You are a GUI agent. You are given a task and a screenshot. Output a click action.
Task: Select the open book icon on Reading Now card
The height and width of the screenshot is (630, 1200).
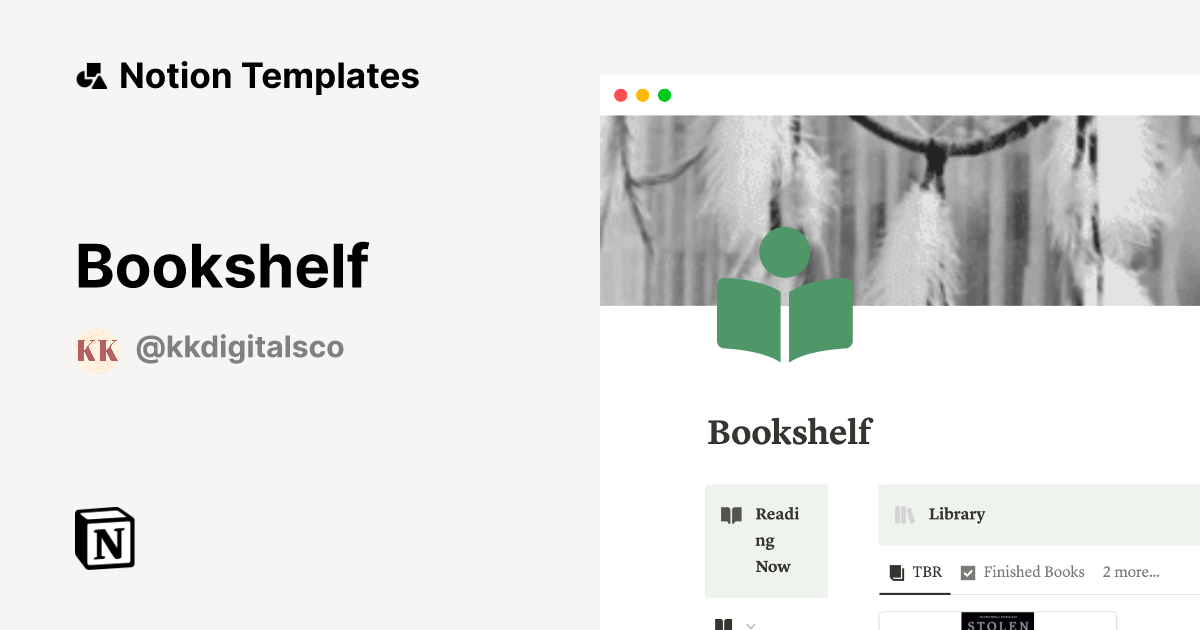click(x=731, y=514)
